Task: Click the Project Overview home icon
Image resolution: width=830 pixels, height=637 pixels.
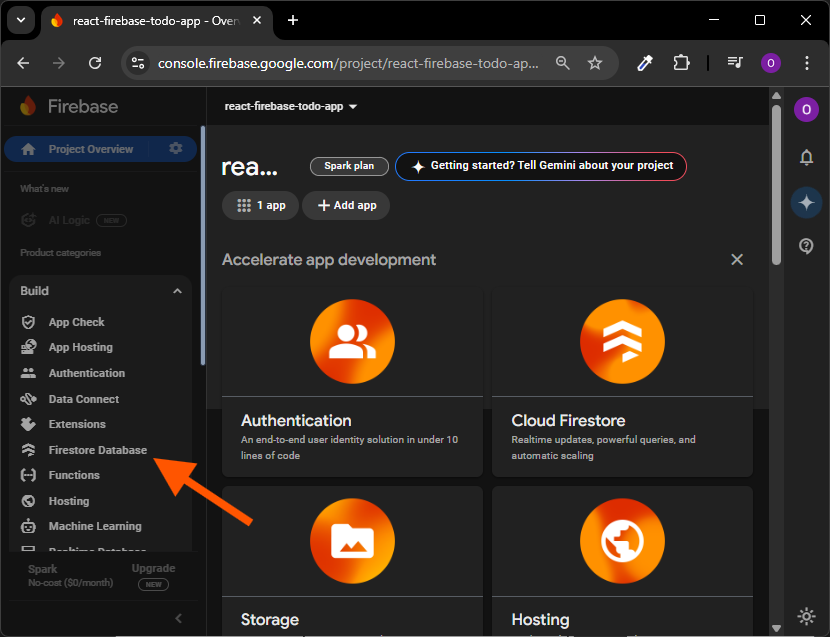Action: (x=29, y=149)
